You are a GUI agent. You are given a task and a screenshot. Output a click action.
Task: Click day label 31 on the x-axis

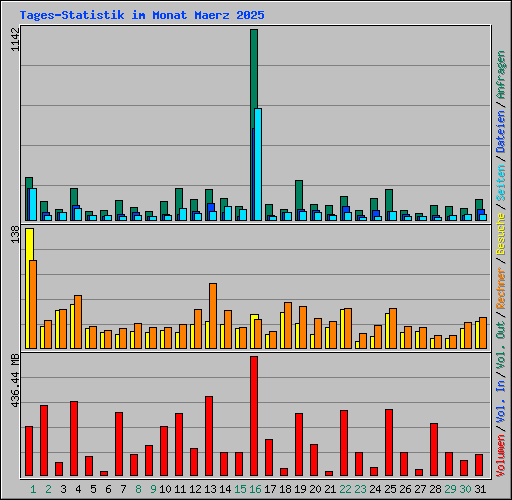point(480,489)
